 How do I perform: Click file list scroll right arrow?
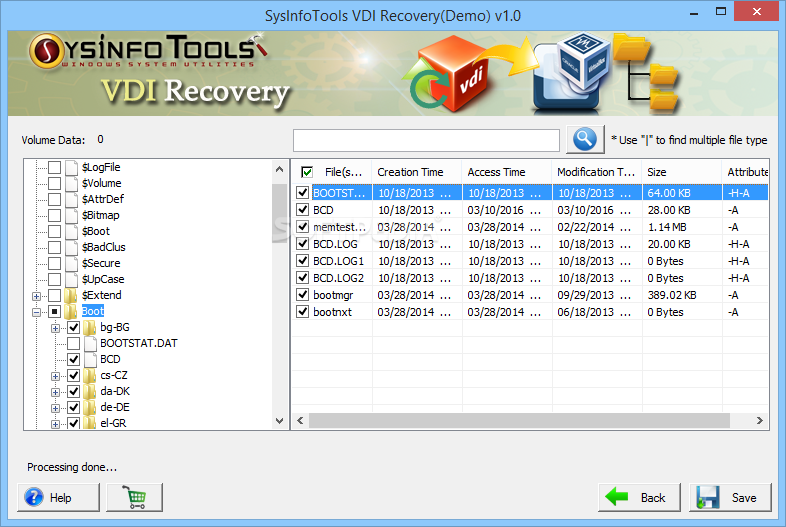tap(760, 421)
